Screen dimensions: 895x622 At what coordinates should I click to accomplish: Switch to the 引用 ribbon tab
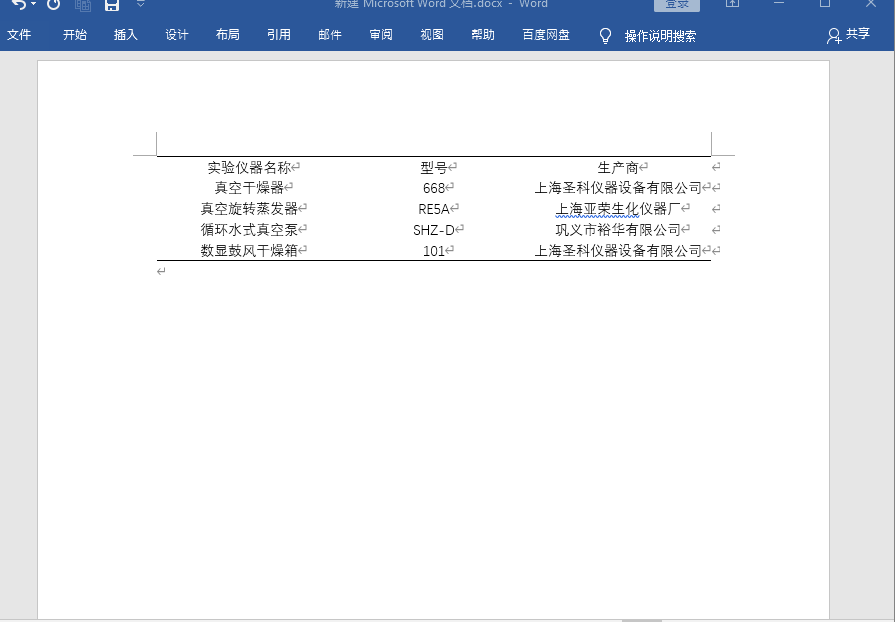[x=279, y=35]
